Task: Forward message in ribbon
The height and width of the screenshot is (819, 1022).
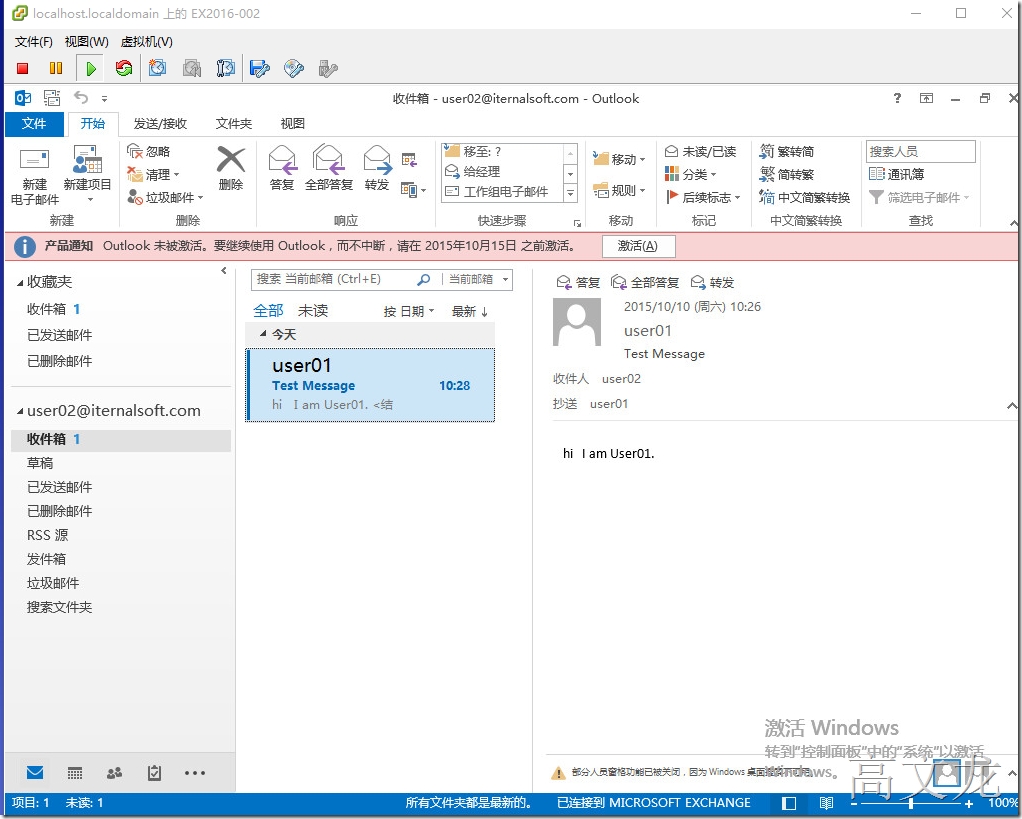Action: (377, 168)
